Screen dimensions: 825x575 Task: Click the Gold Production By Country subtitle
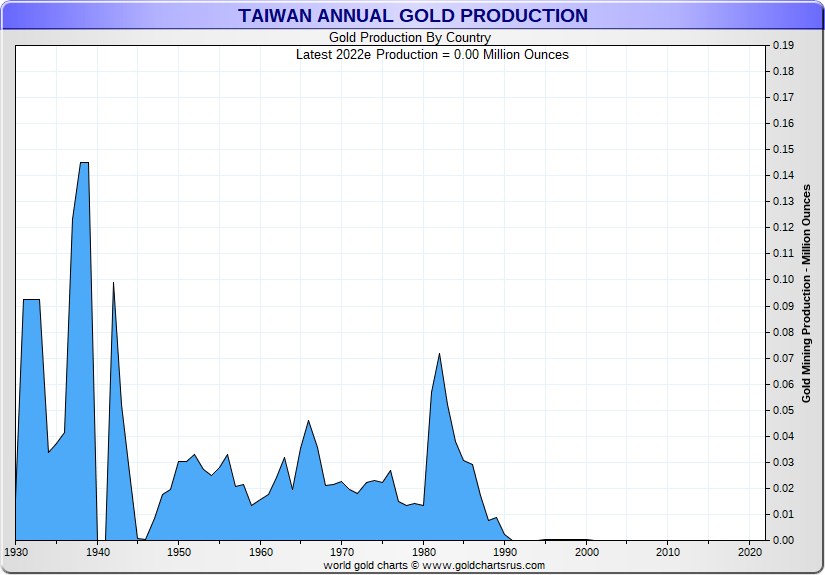[x=410, y=38]
